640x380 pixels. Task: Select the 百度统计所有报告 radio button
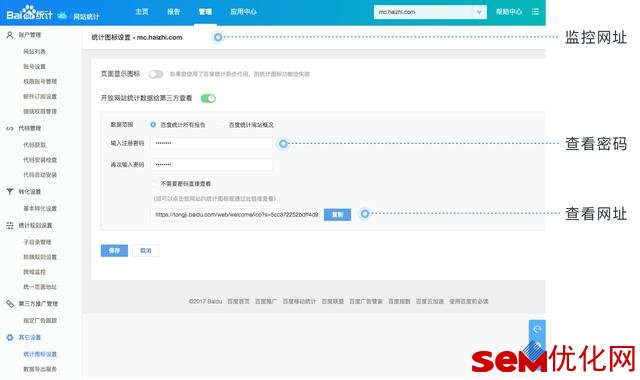[153, 124]
